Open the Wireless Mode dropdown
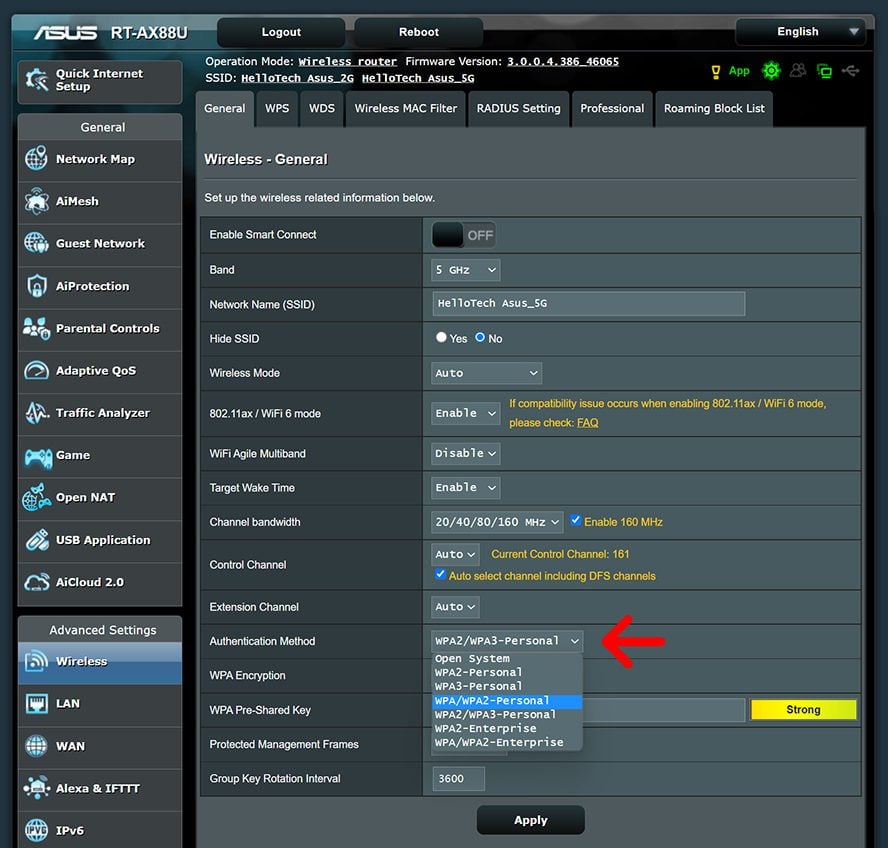 pos(486,373)
